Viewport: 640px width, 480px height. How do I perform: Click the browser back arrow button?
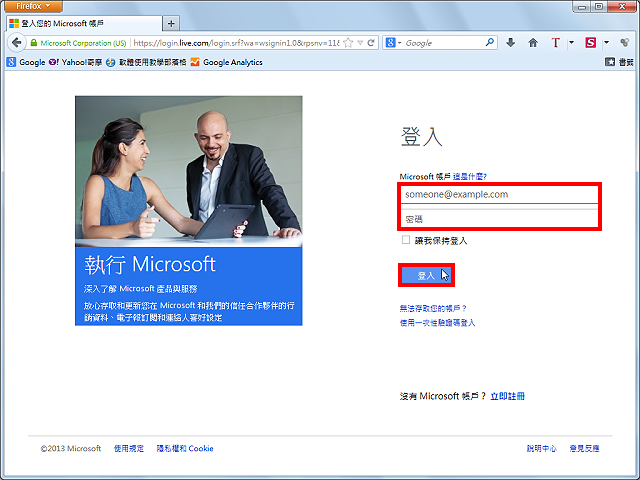[x=16, y=42]
